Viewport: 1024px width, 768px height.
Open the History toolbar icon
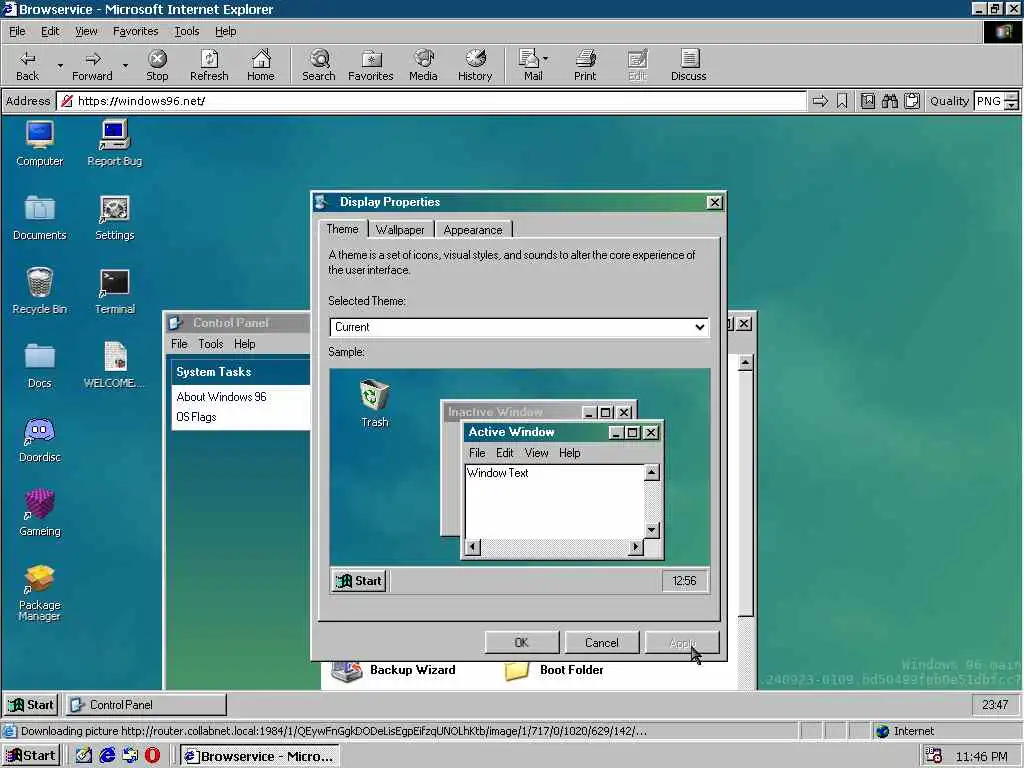(x=475, y=59)
